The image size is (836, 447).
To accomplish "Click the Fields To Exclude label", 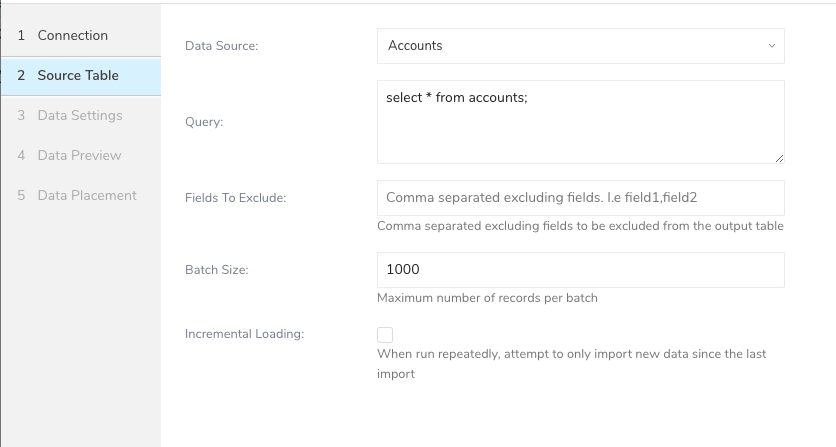I will point(236,198).
